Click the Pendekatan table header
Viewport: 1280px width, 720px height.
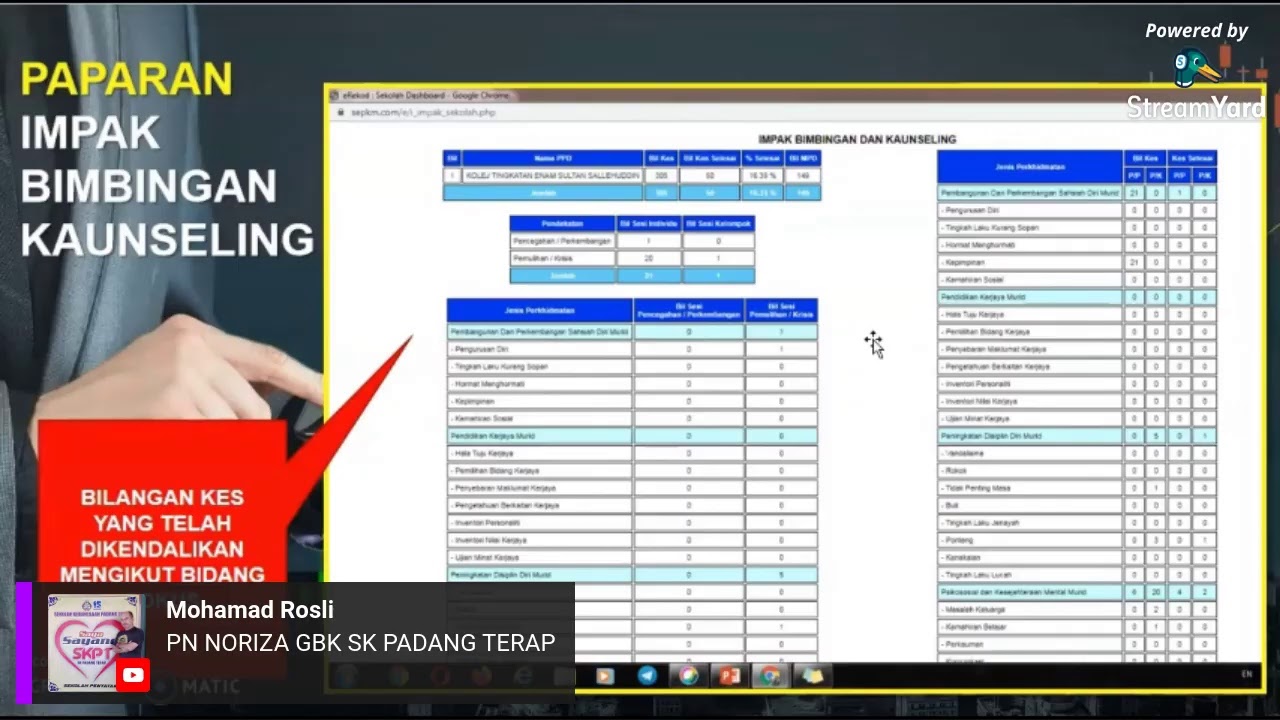click(x=563, y=223)
